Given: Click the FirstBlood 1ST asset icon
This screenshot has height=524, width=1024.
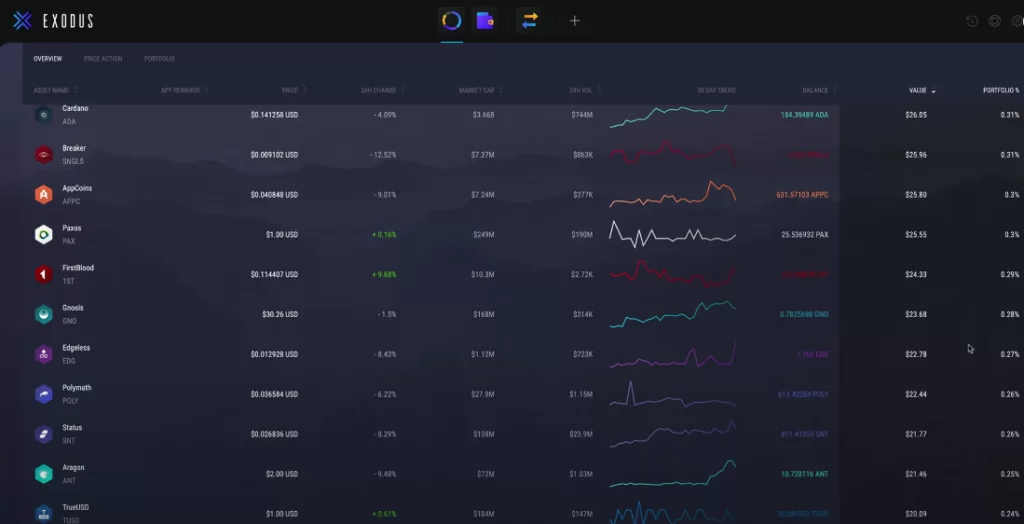Looking at the screenshot, I should tap(44, 274).
